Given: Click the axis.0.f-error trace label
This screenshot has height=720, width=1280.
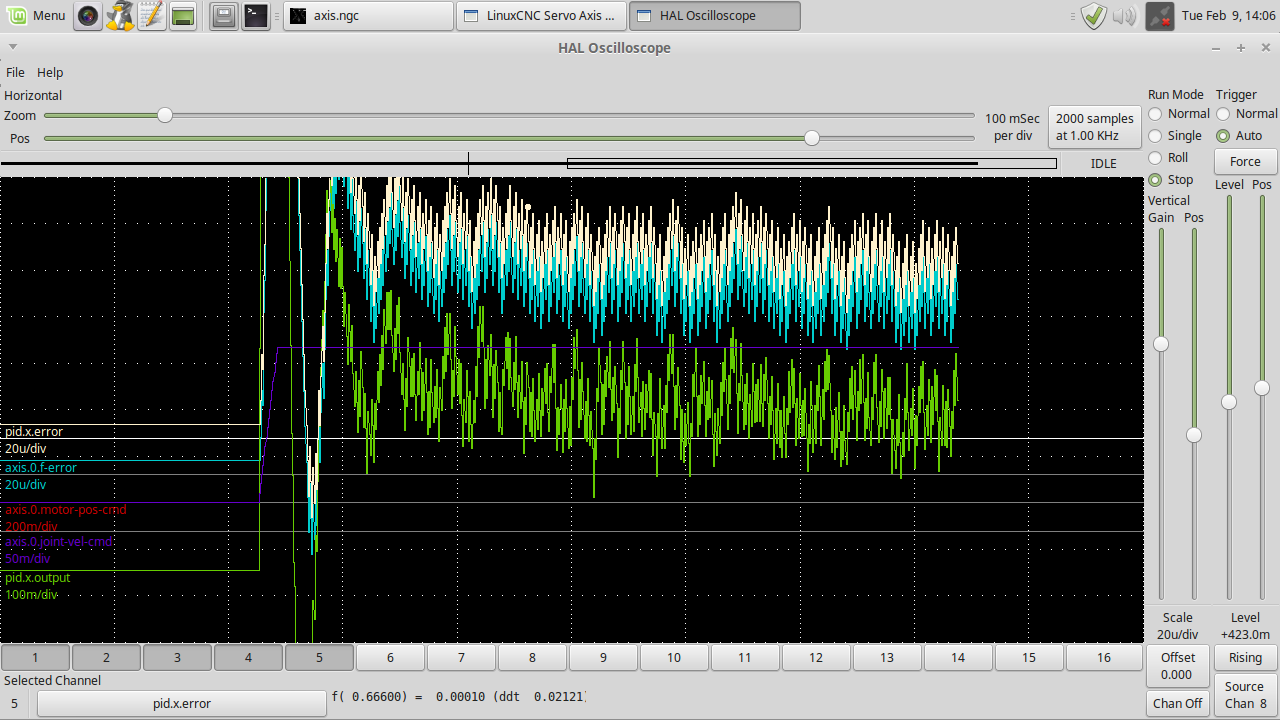Looking at the screenshot, I should click(x=41, y=468).
